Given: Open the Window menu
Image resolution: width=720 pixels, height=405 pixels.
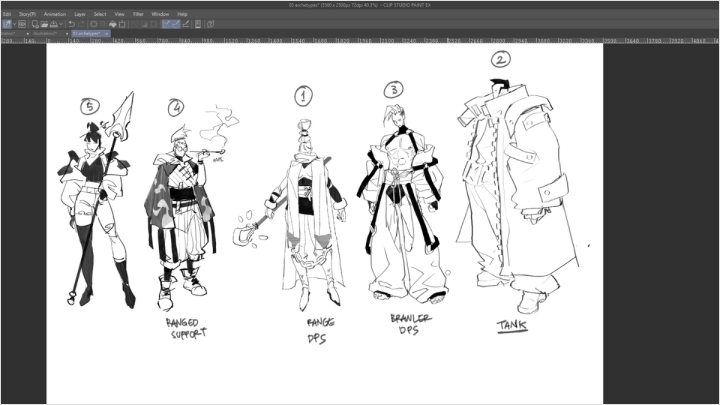Looking at the screenshot, I should 160,14.
